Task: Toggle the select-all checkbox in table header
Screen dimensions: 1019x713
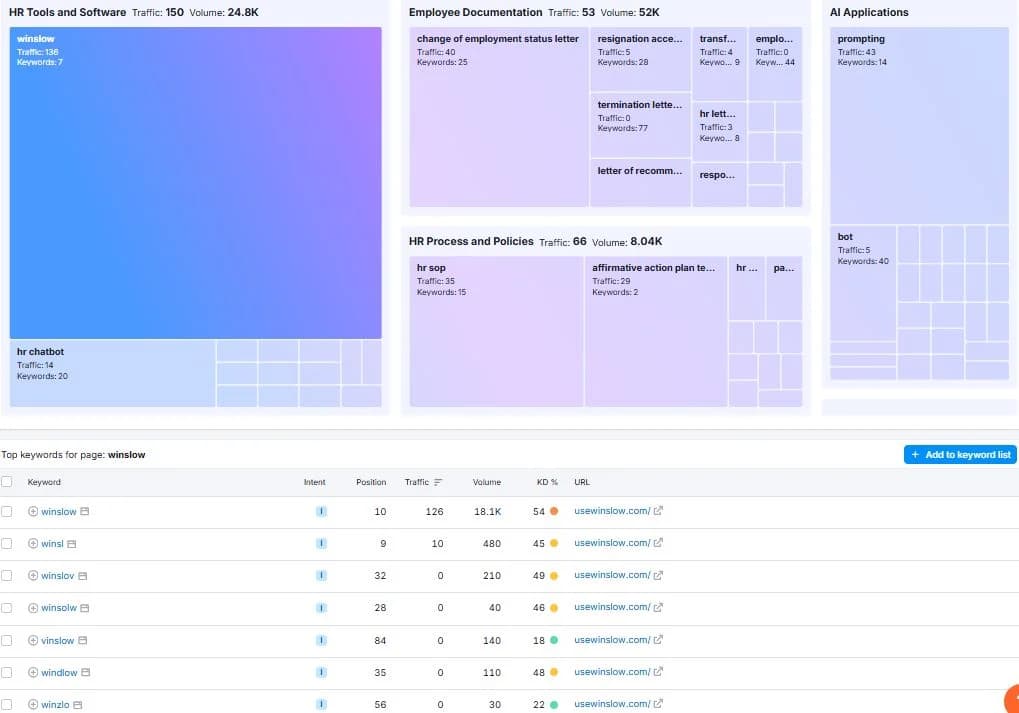Action: (x=6, y=482)
